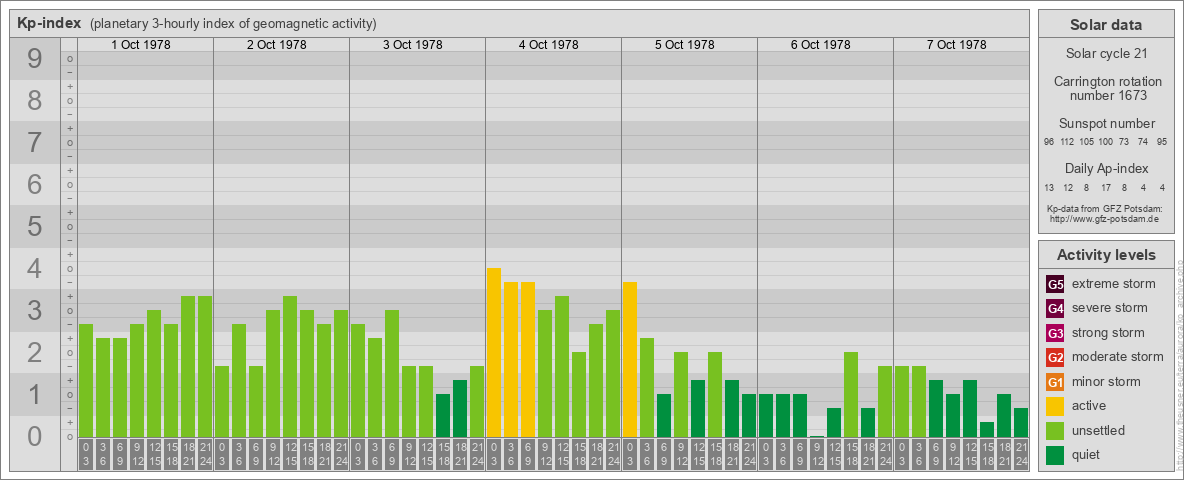Click the '21 24' time label under 7 Oct
Screen dimensions: 1184x480
tap(1021, 455)
